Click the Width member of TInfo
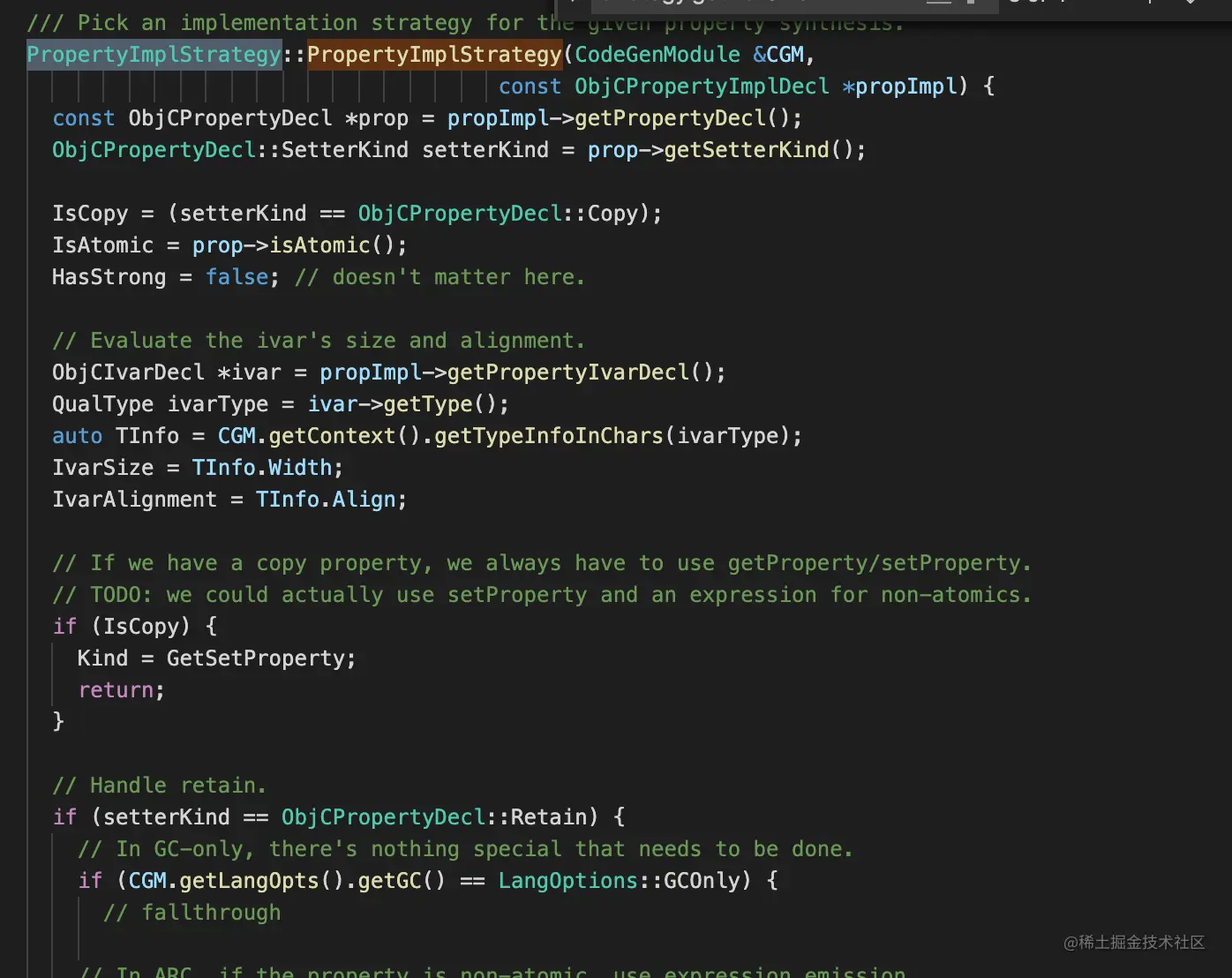The width and height of the screenshot is (1232, 978). click(300, 468)
